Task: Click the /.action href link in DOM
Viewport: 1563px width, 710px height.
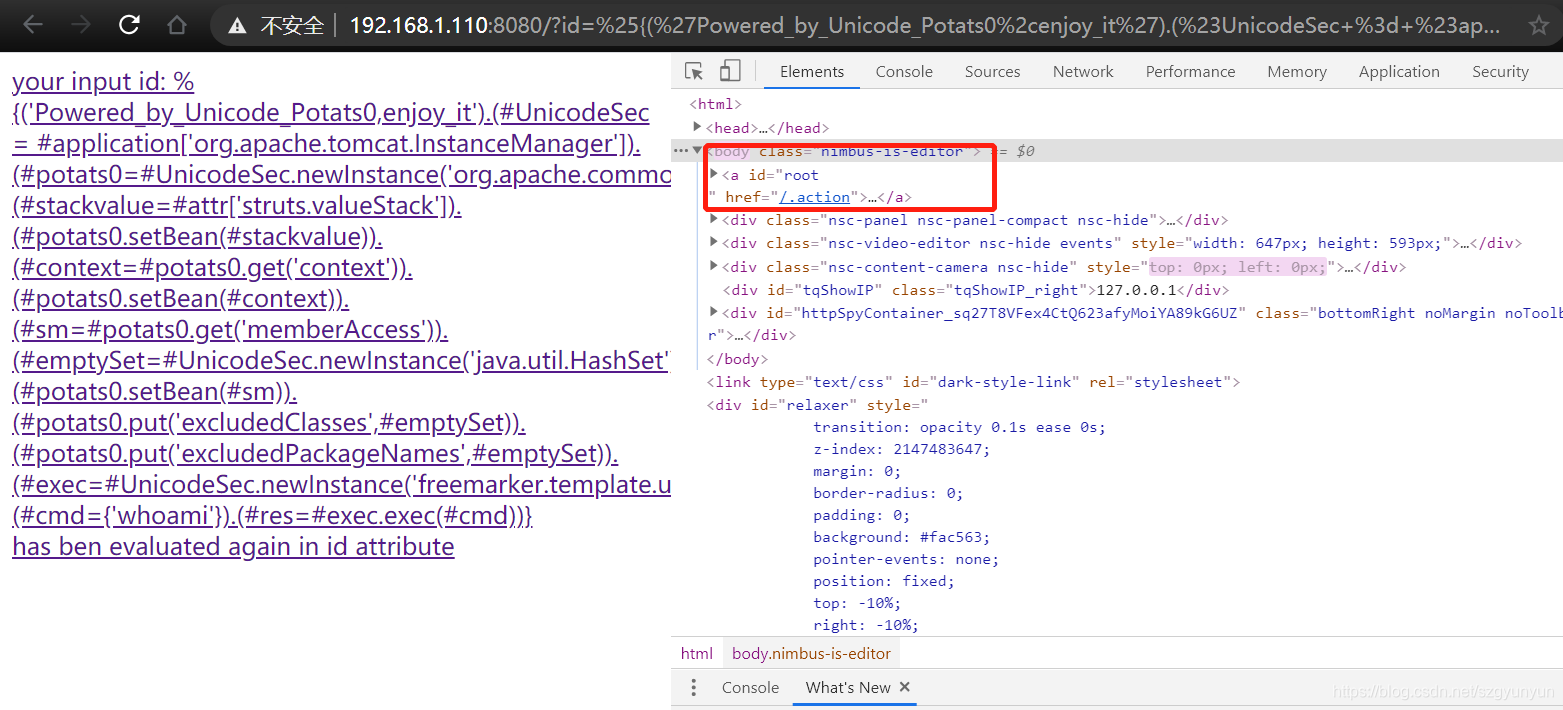Action: 815,197
